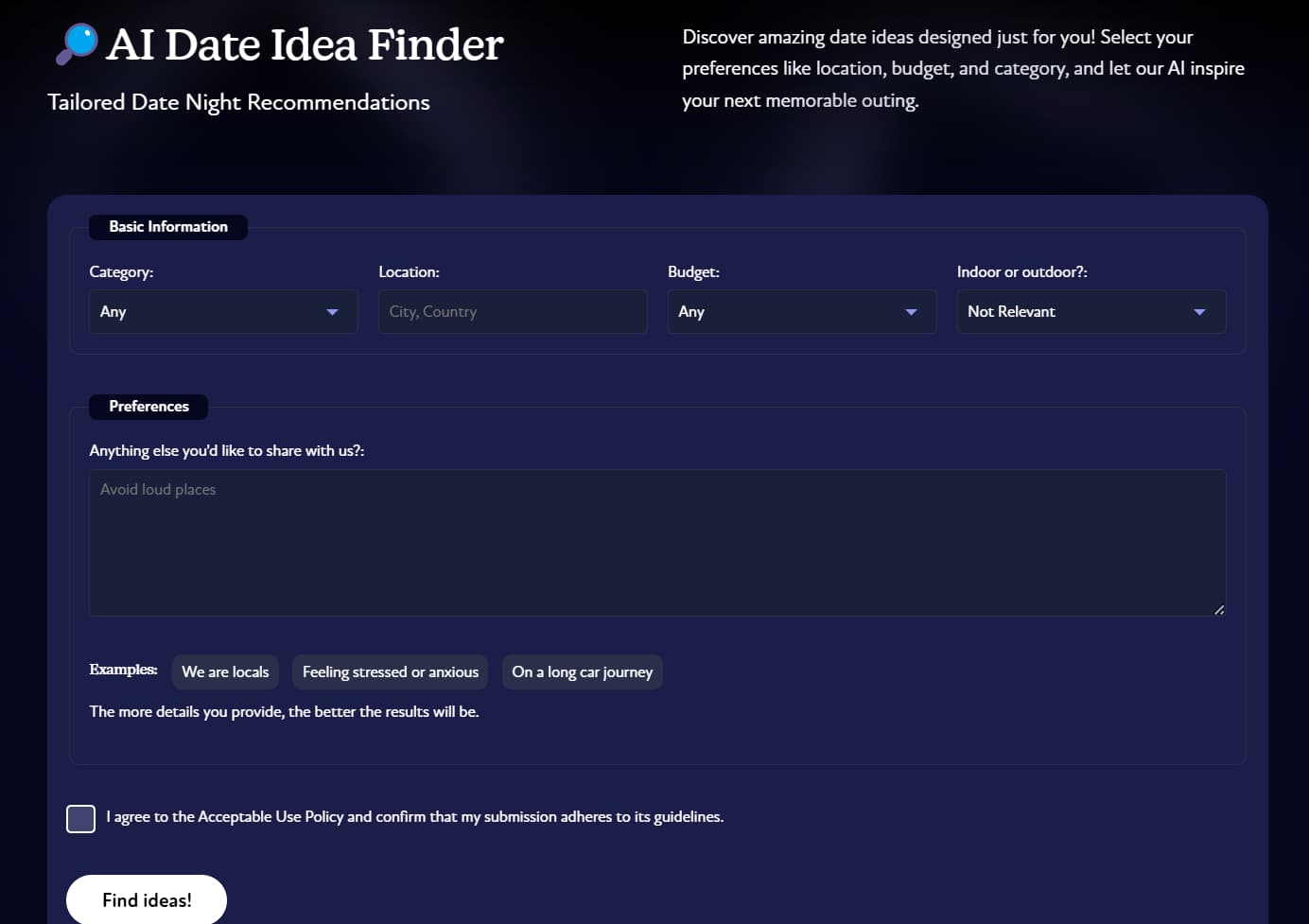This screenshot has width=1309, height=924.
Task: Select the Basic Information section label
Action: pyautogui.click(x=168, y=227)
